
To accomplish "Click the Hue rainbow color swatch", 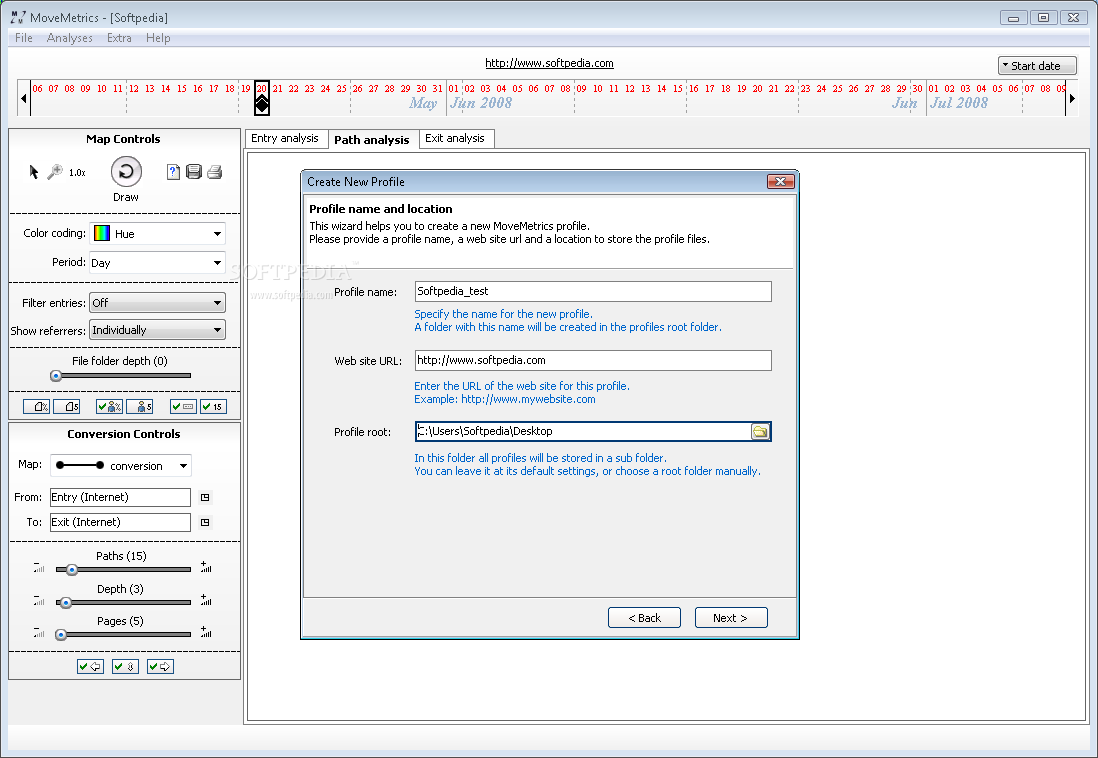I will pyautogui.click(x=102, y=233).
